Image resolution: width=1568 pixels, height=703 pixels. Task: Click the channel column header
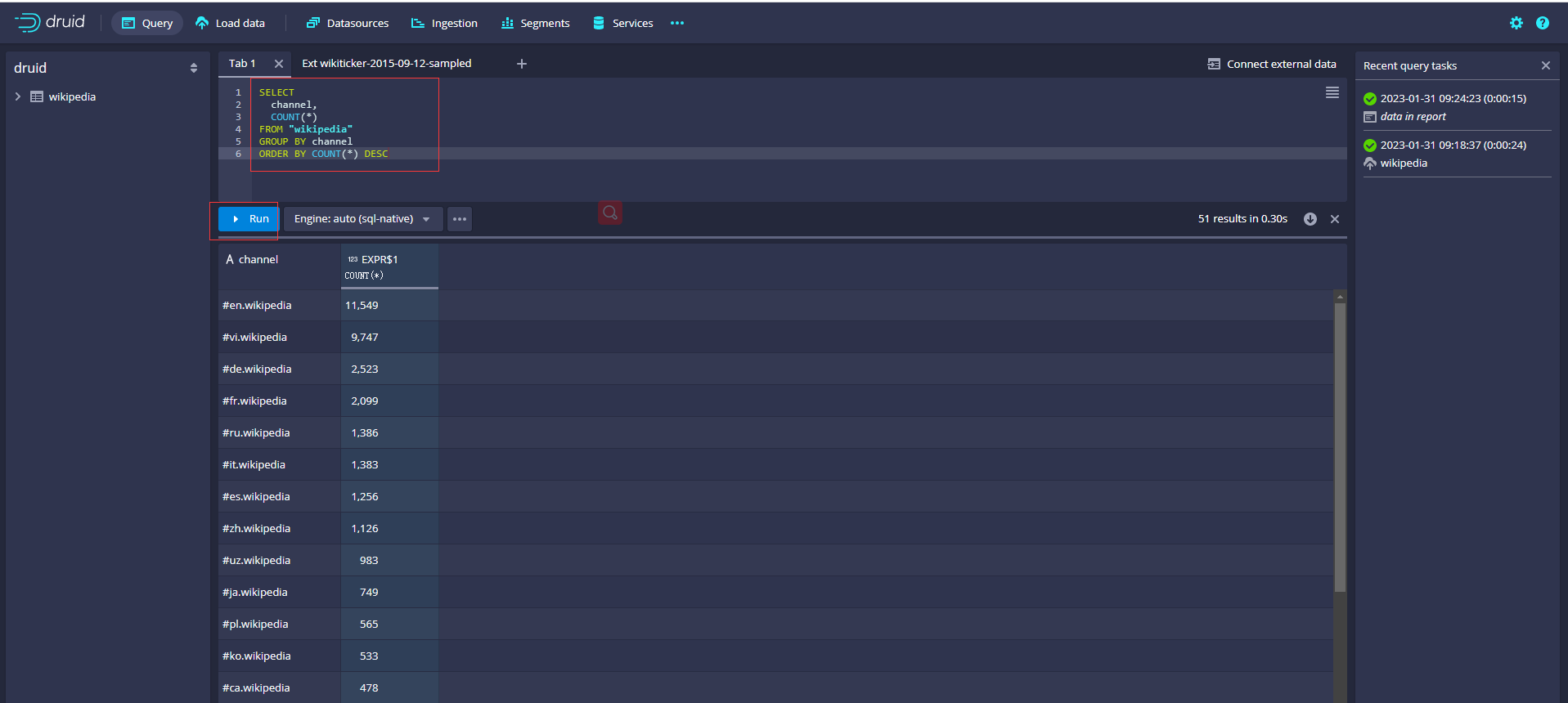pos(279,266)
